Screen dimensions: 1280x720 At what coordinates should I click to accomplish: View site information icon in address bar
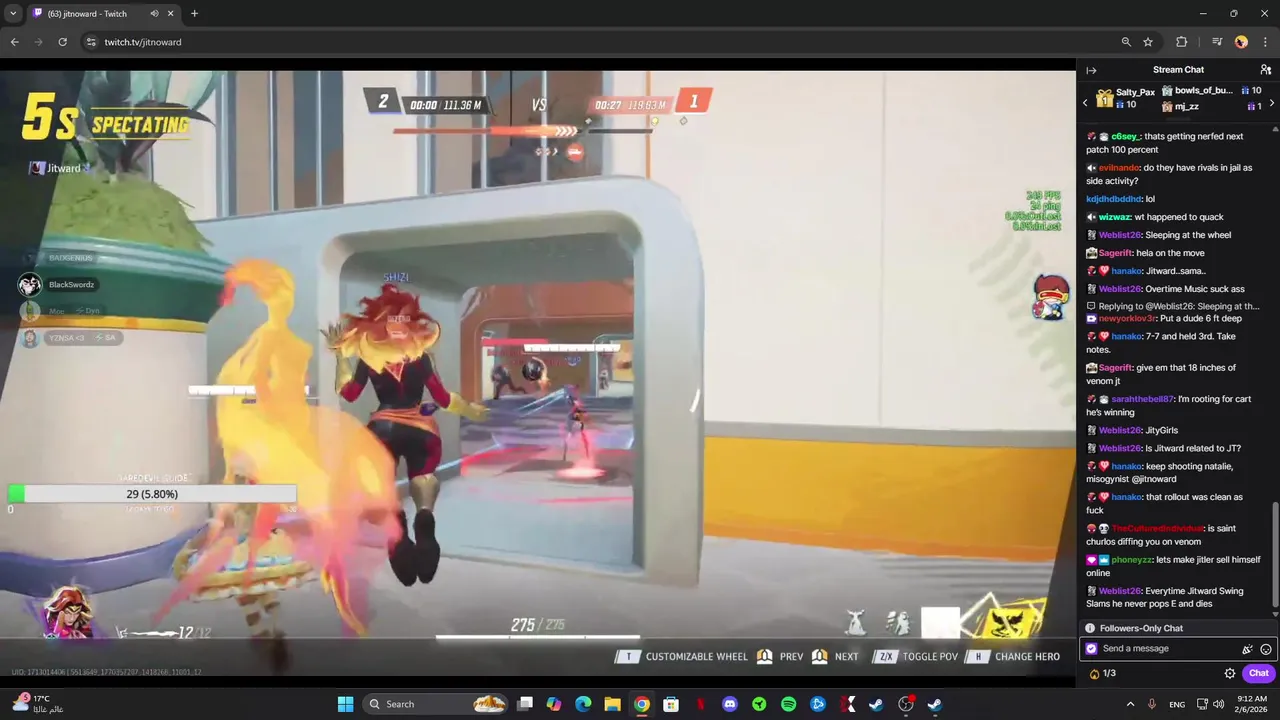tap(91, 42)
